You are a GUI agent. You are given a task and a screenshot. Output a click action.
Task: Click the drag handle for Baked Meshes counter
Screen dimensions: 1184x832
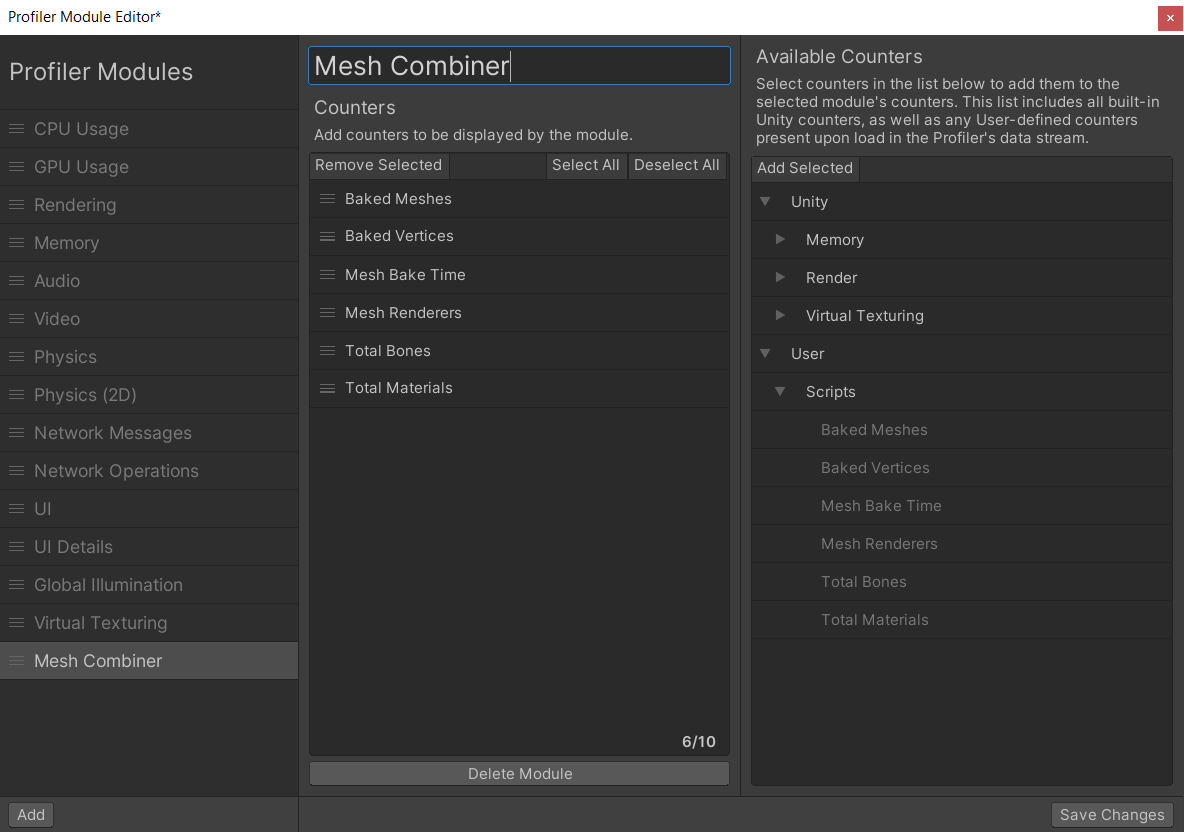[x=327, y=199]
